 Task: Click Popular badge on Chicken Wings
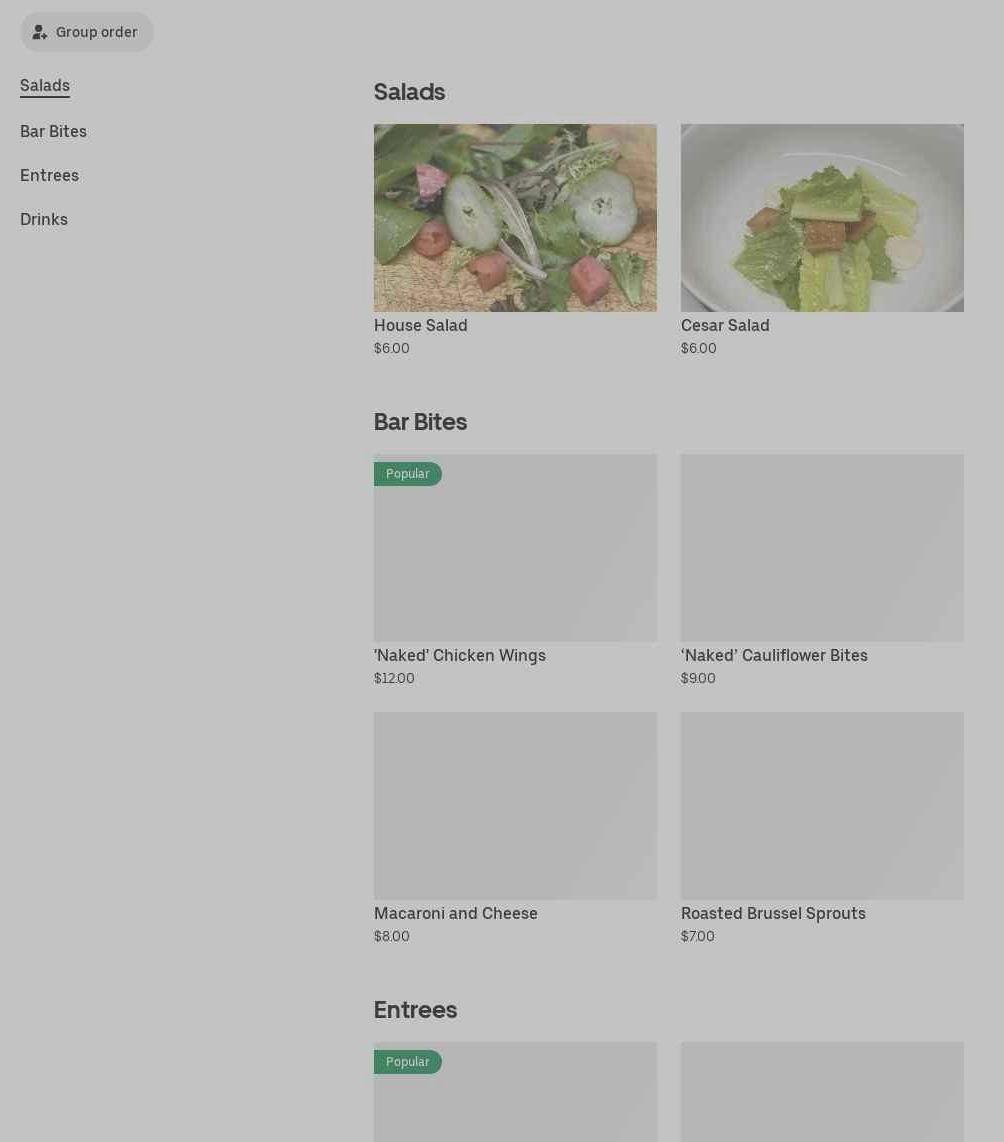tap(408, 473)
